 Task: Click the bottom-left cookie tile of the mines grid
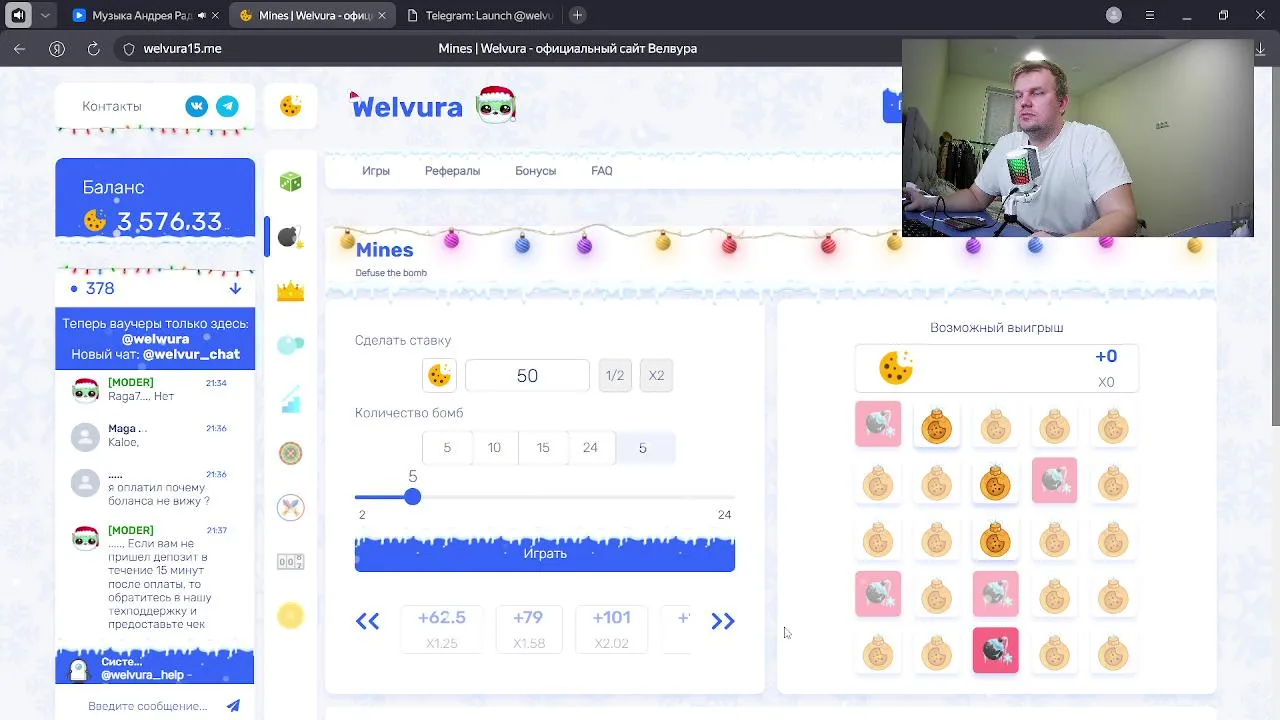pos(878,653)
